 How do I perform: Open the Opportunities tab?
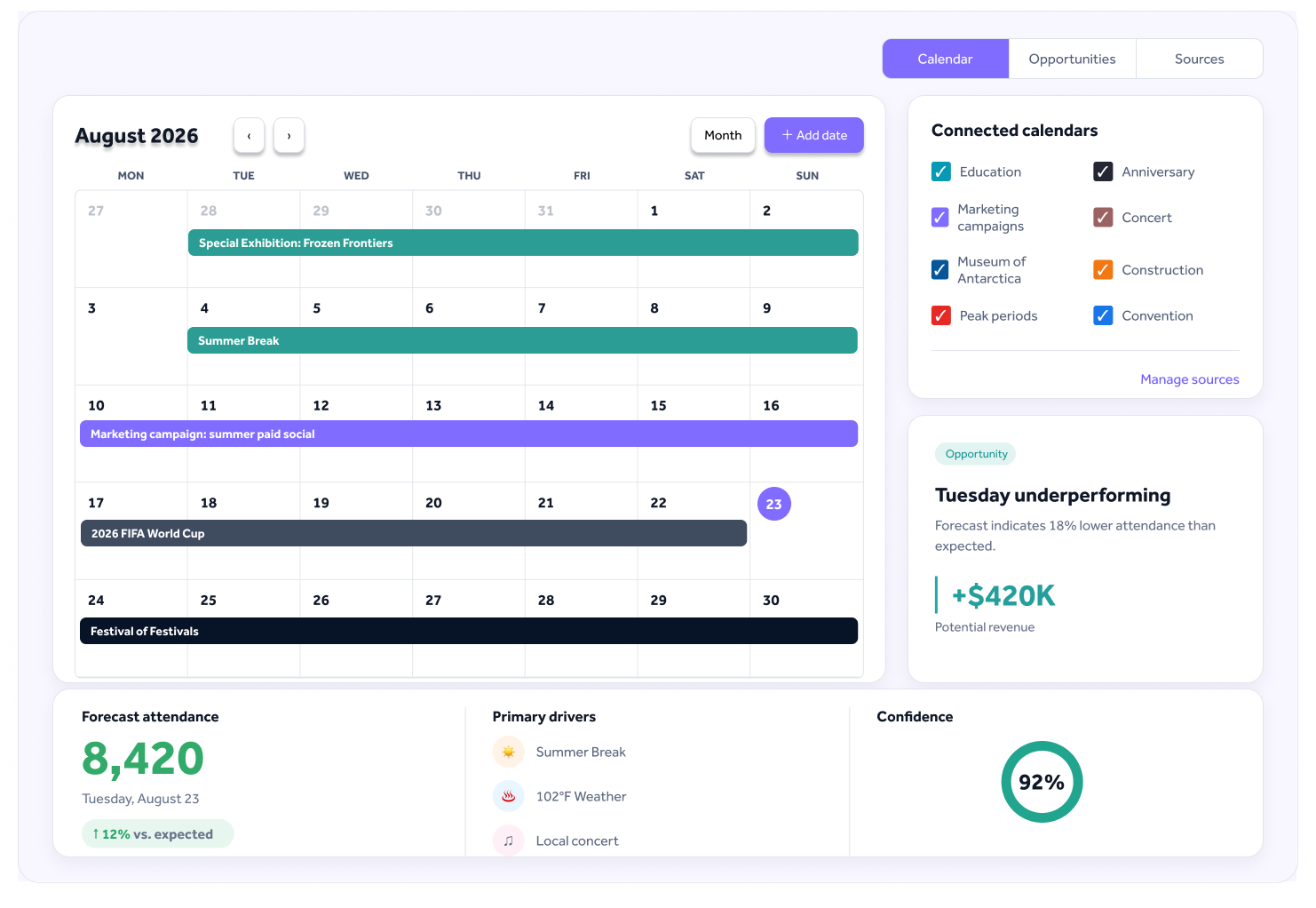pos(1072,59)
